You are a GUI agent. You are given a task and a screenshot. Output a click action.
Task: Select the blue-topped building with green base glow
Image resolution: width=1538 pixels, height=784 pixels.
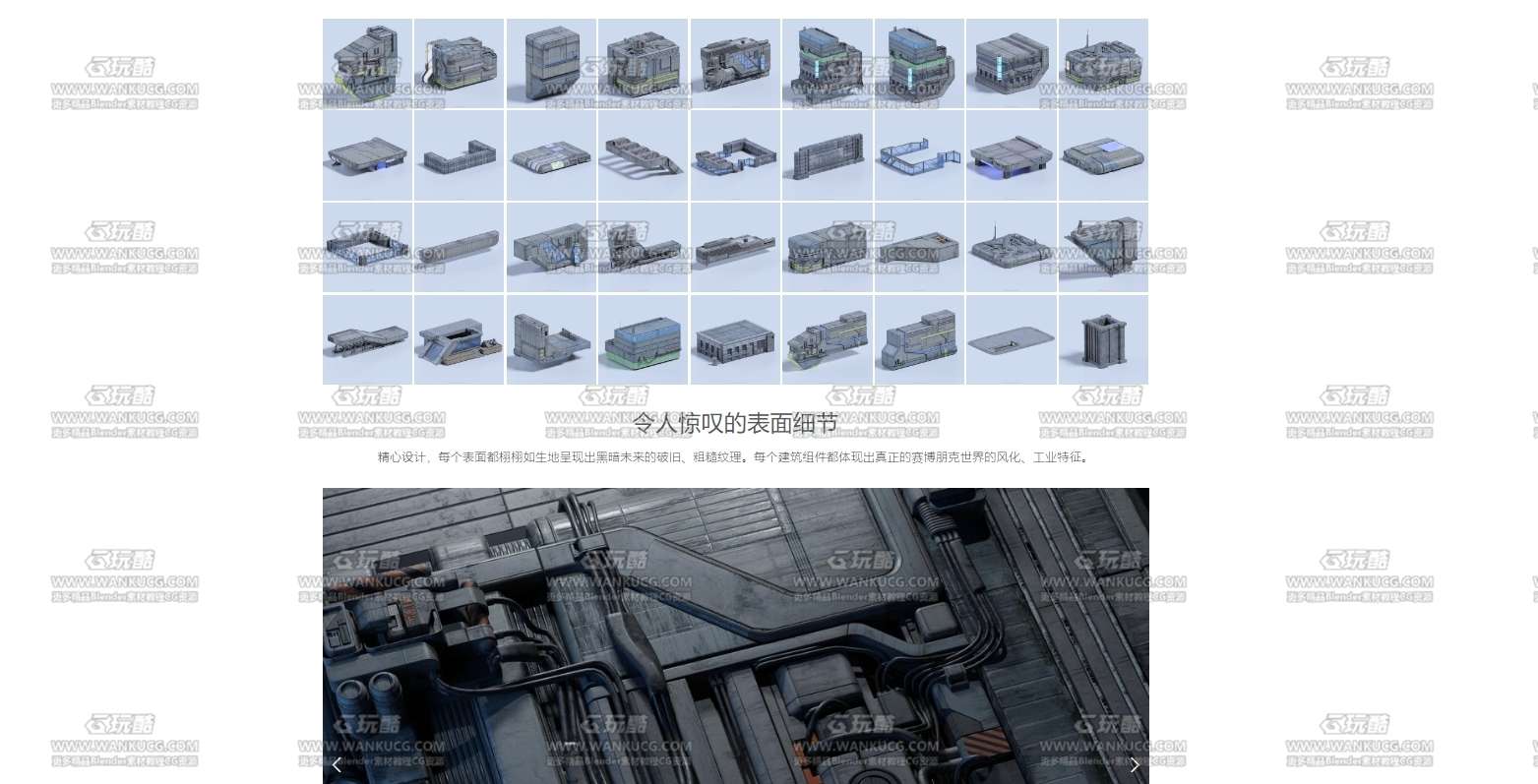[643, 340]
